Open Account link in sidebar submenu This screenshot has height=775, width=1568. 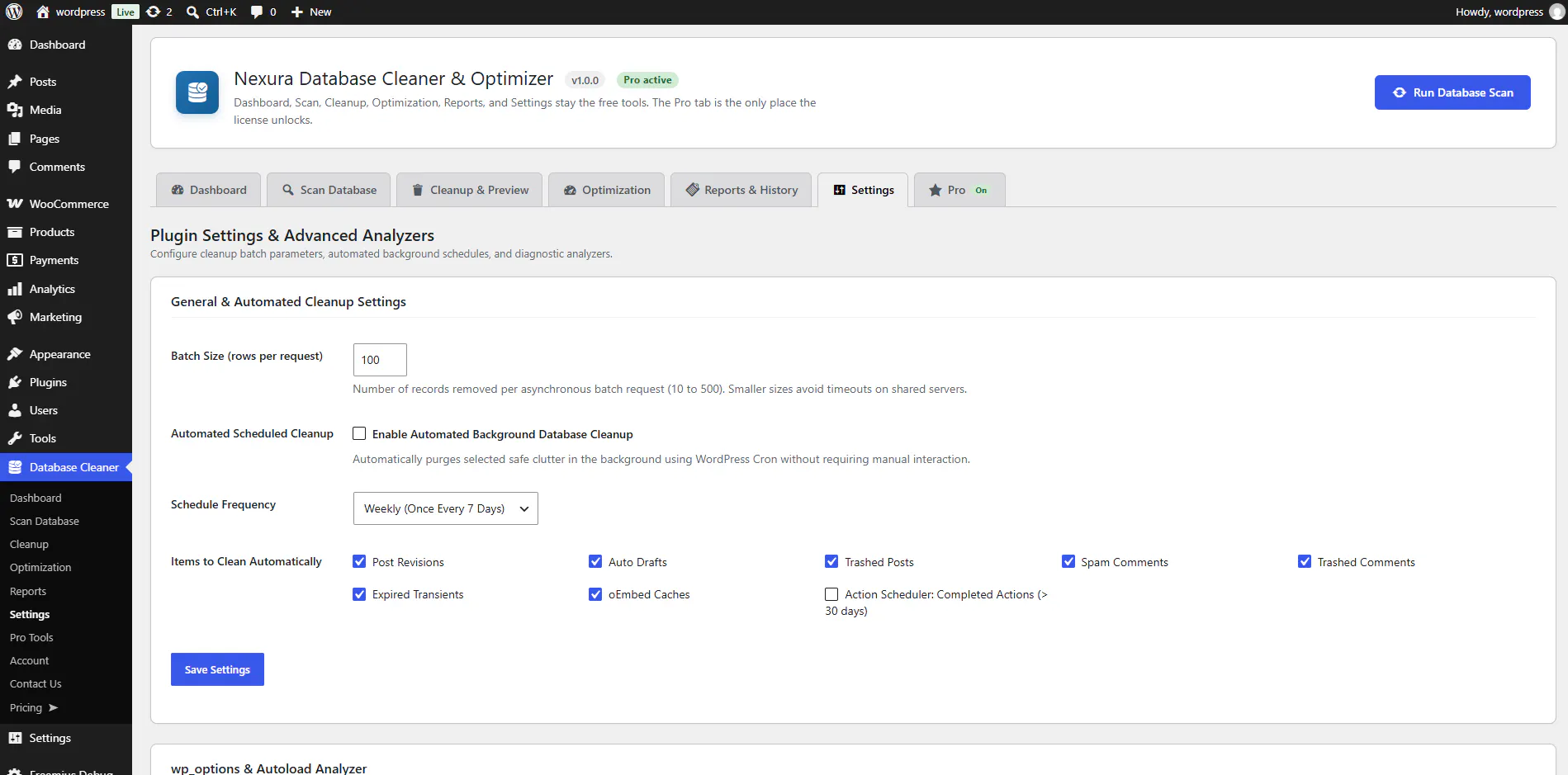pyautogui.click(x=29, y=660)
